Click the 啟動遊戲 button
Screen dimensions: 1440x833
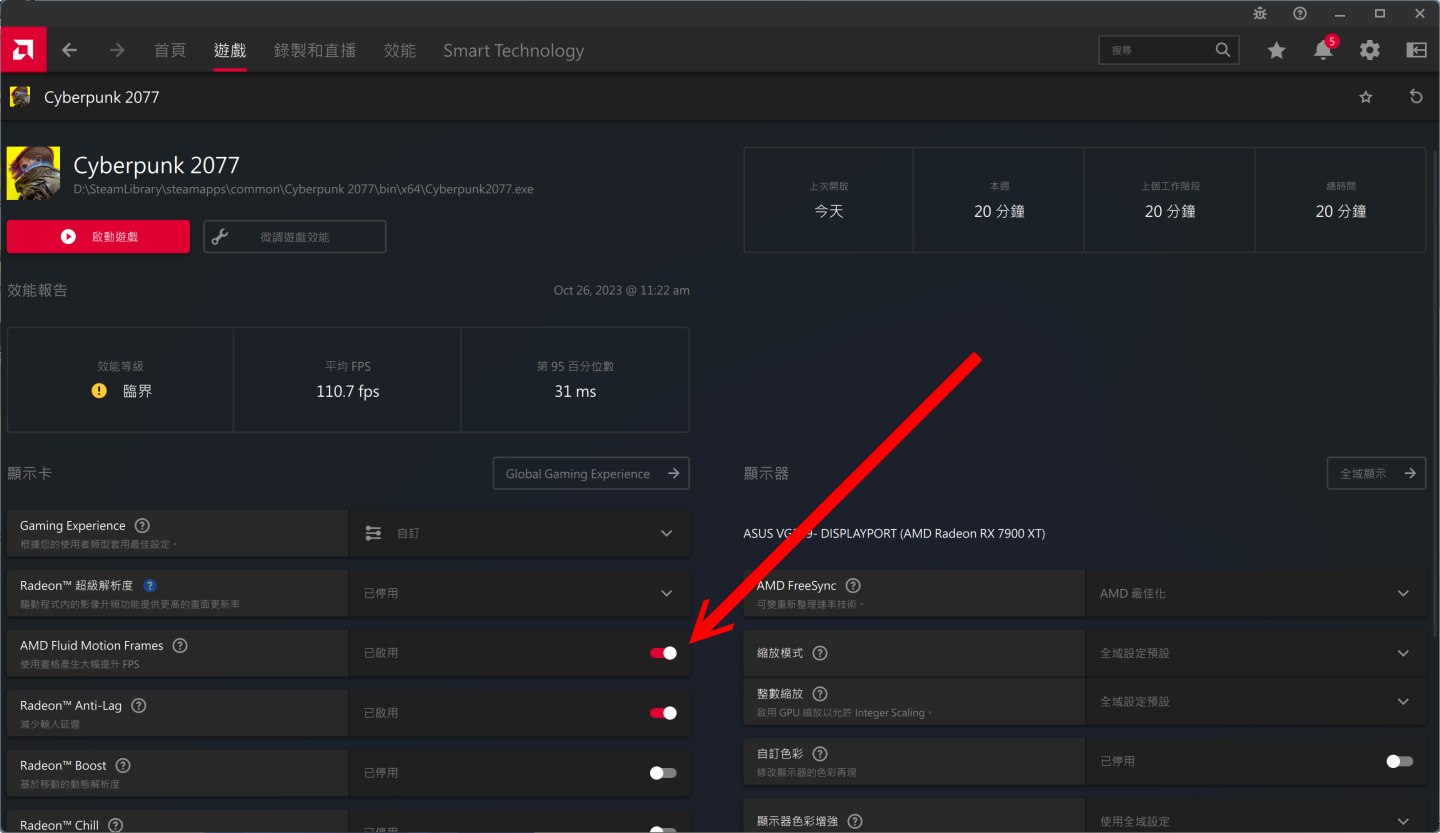click(98, 237)
